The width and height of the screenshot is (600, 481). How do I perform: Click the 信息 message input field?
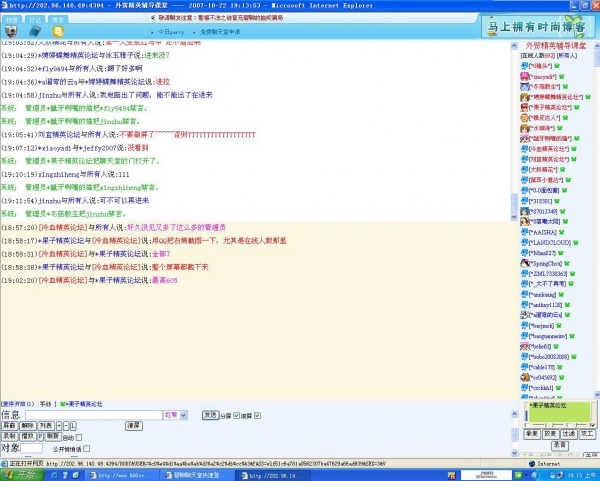92,414
